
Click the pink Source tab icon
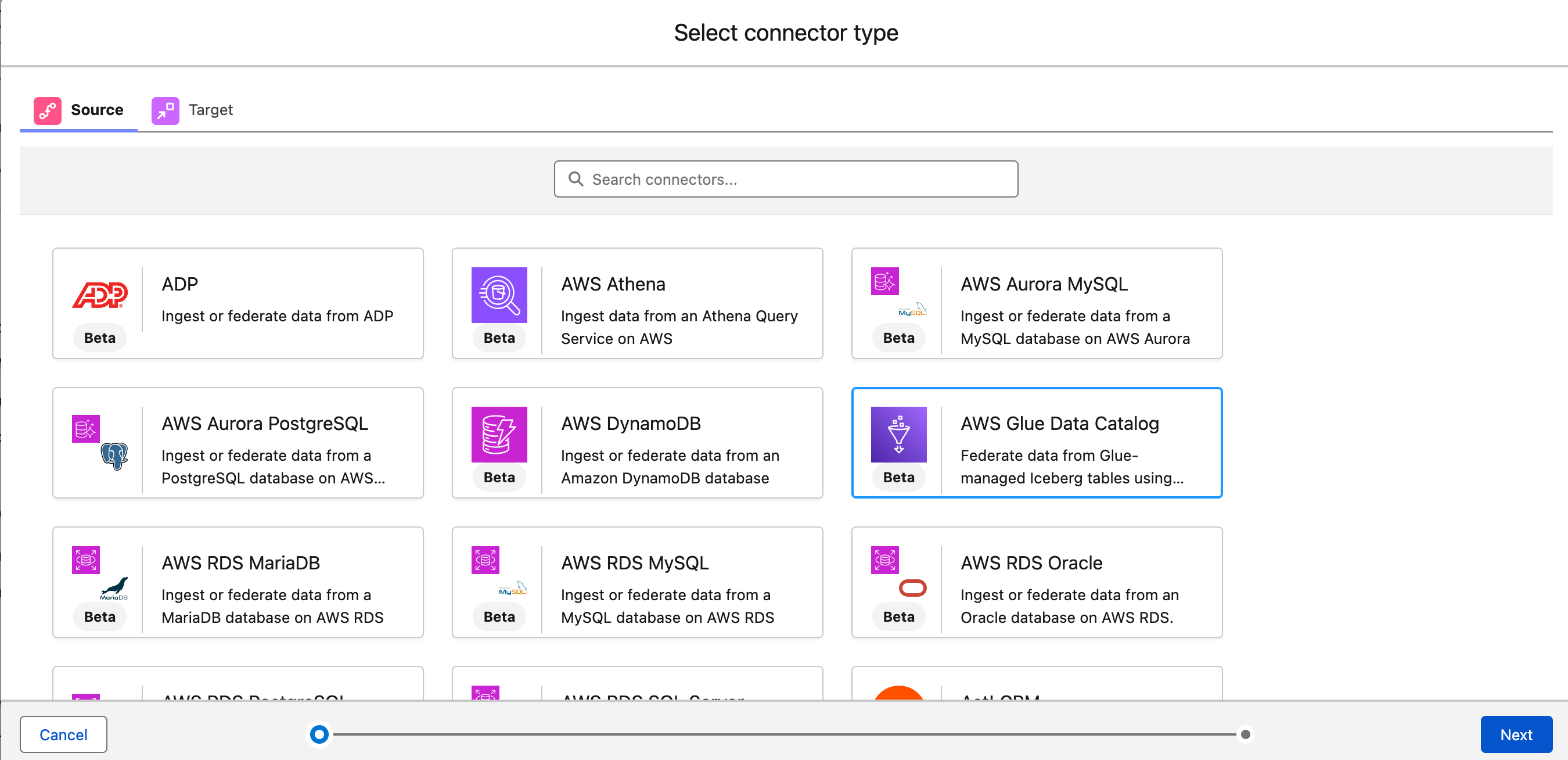click(48, 110)
